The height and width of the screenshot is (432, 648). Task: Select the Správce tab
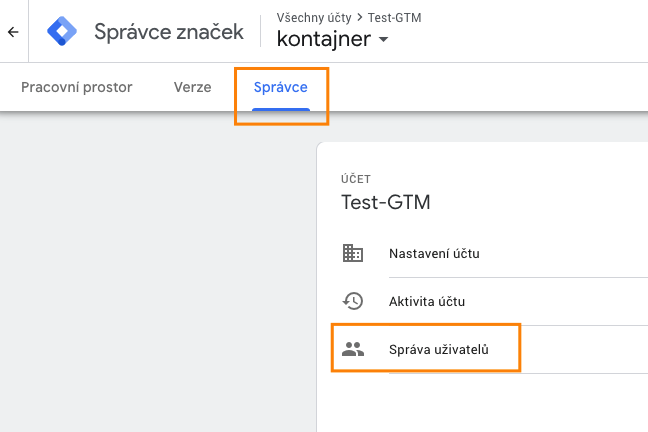[280, 87]
